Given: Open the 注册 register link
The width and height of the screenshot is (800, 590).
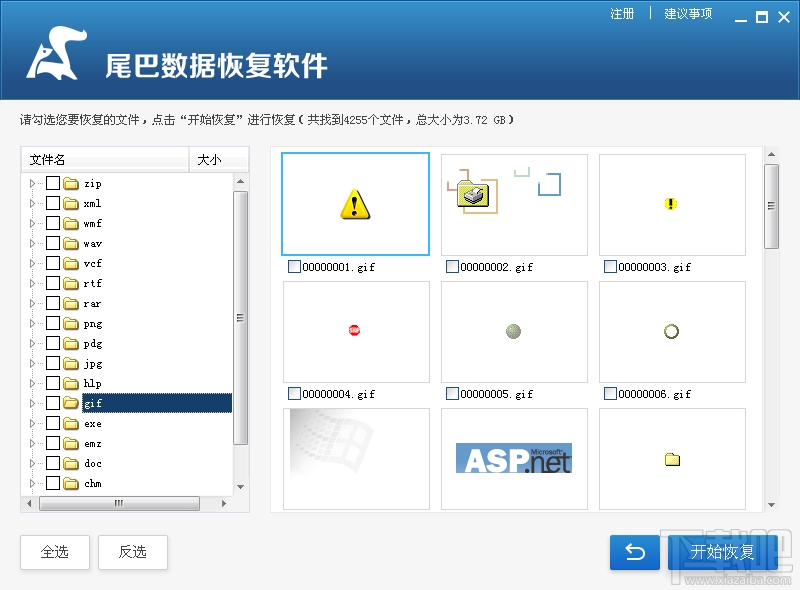Looking at the screenshot, I should tap(622, 14).
